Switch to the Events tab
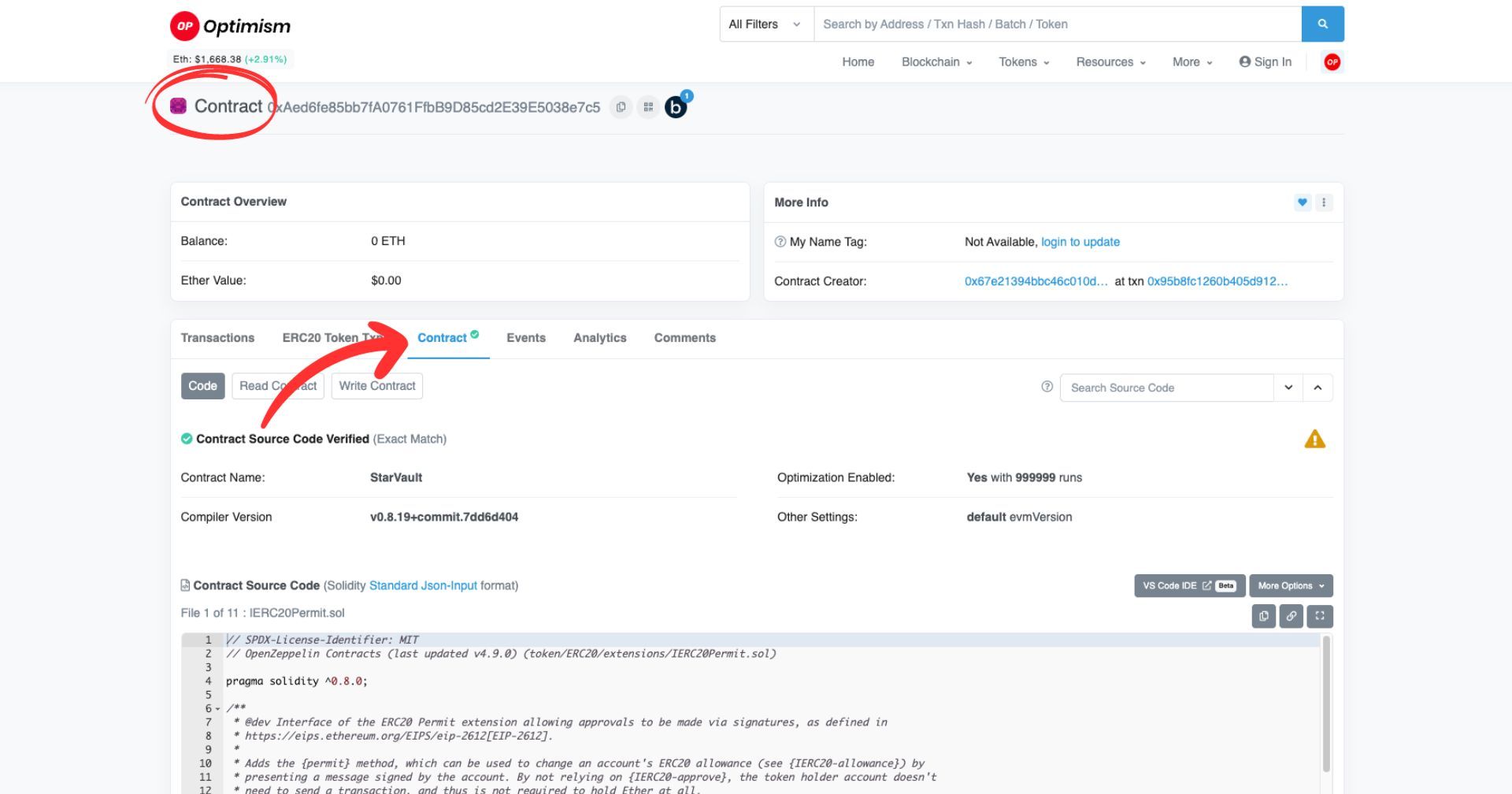Viewport: 1512px width, 794px height. (x=526, y=338)
